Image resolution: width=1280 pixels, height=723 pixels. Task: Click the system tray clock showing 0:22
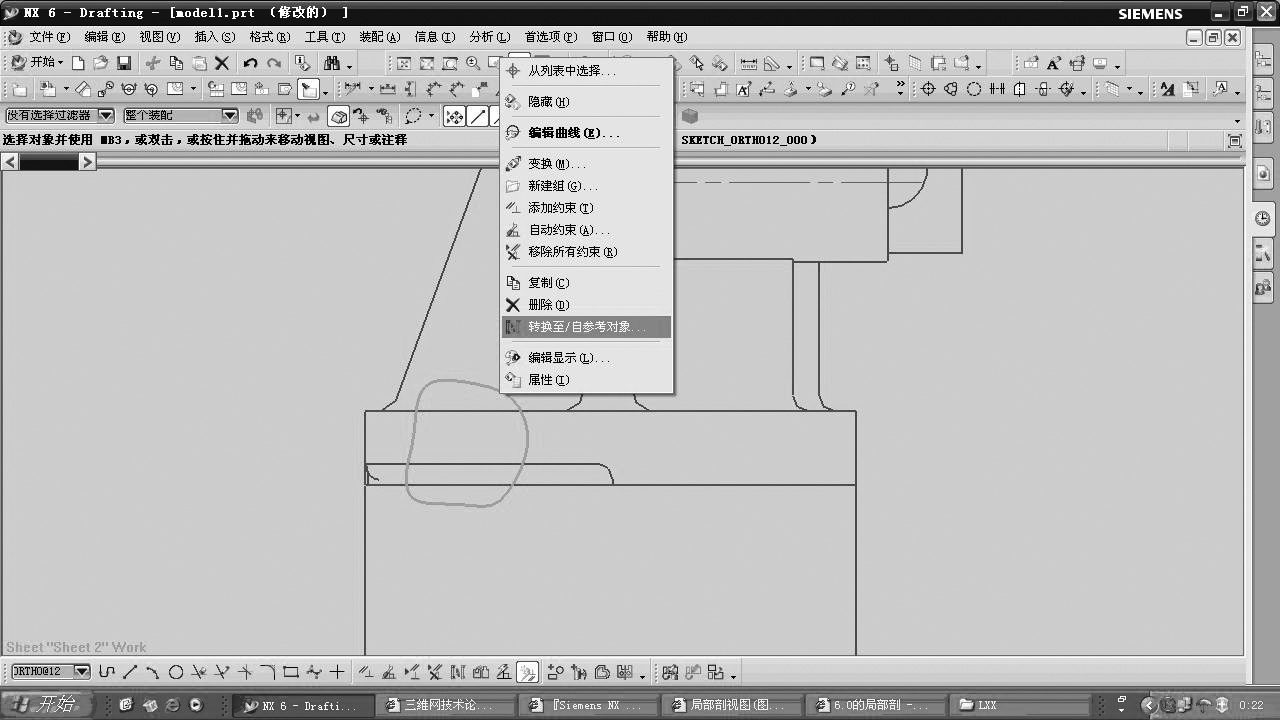click(1251, 705)
